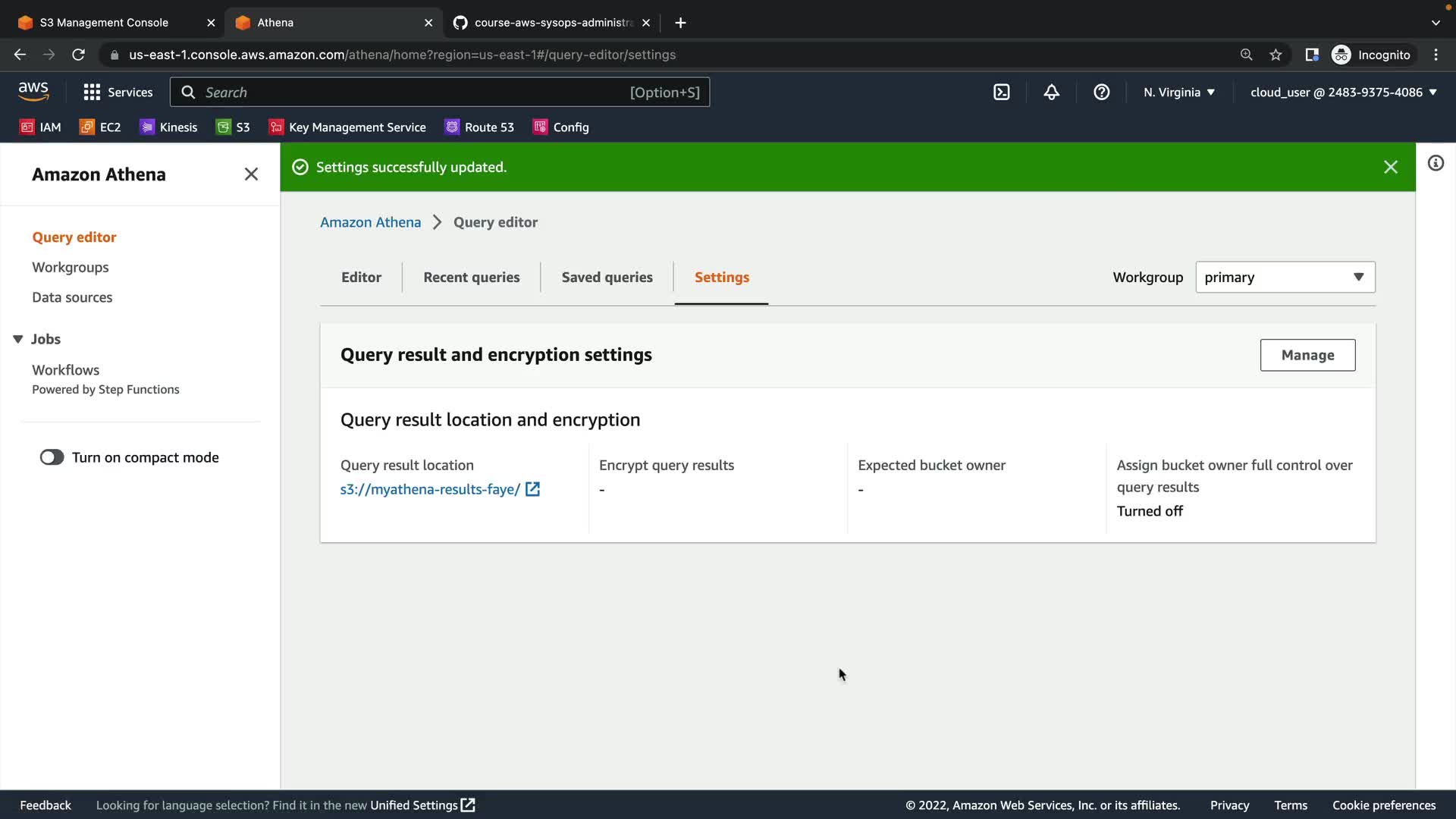Dismiss the settings updated banner

(x=1390, y=167)
